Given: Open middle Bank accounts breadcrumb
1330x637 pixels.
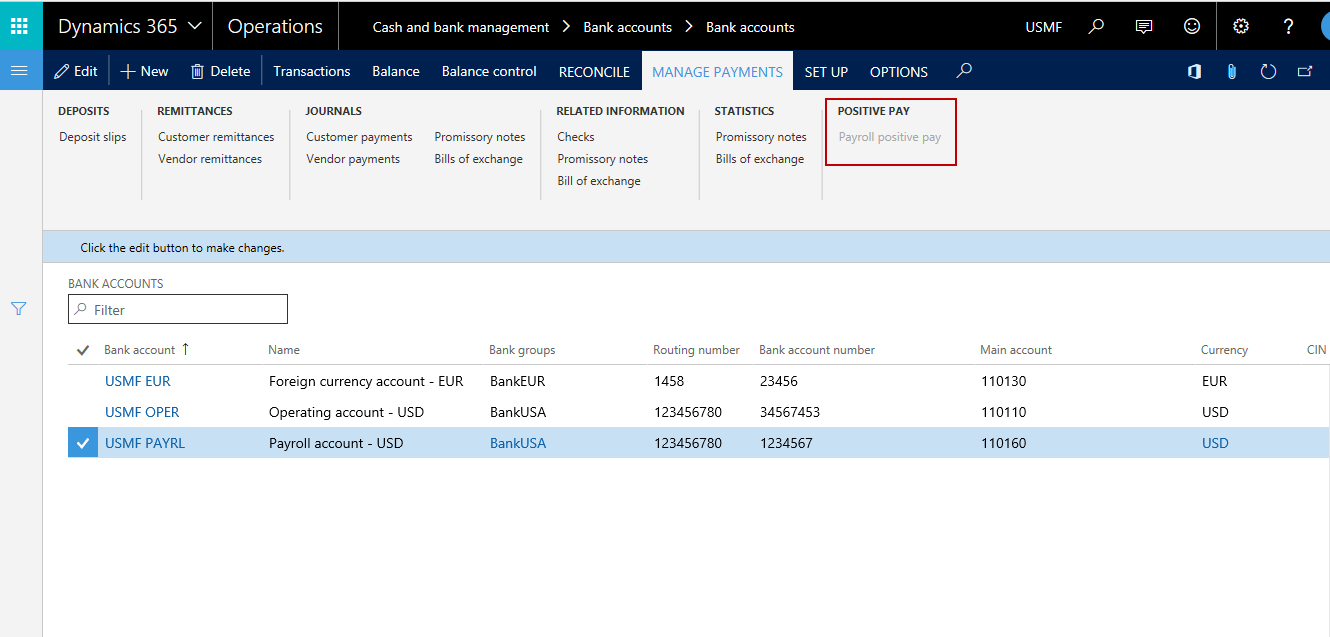Looking at the screenshot, I should [x=627, y=27].
